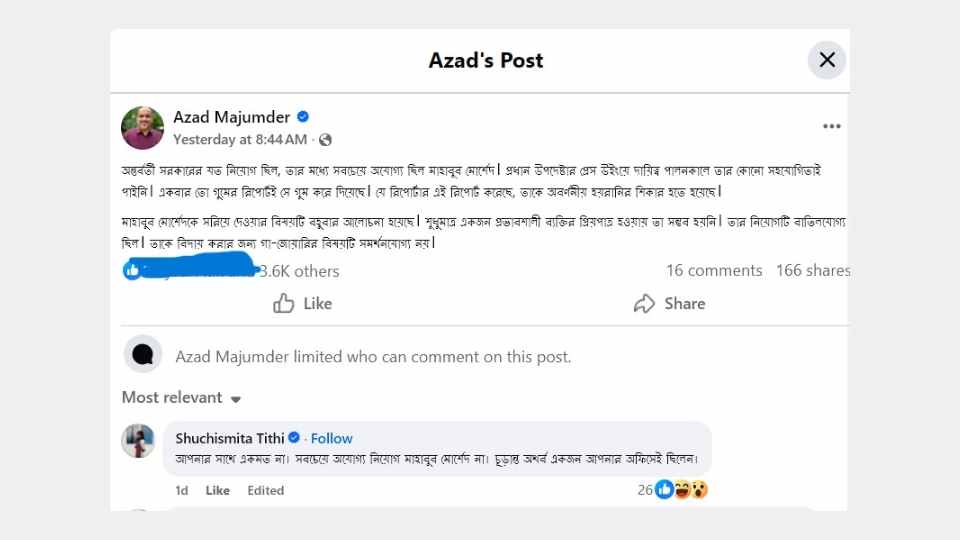Click the globe public audience icon
Screen dimensions: 960x540
(x=325, y=140)
